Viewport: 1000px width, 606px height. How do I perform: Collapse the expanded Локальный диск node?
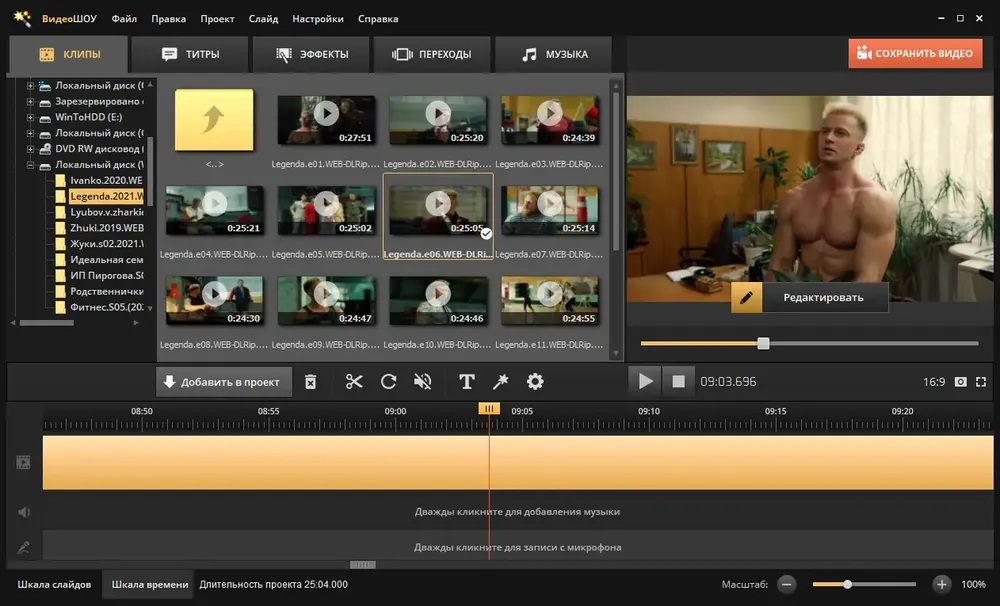coord(30,165)
